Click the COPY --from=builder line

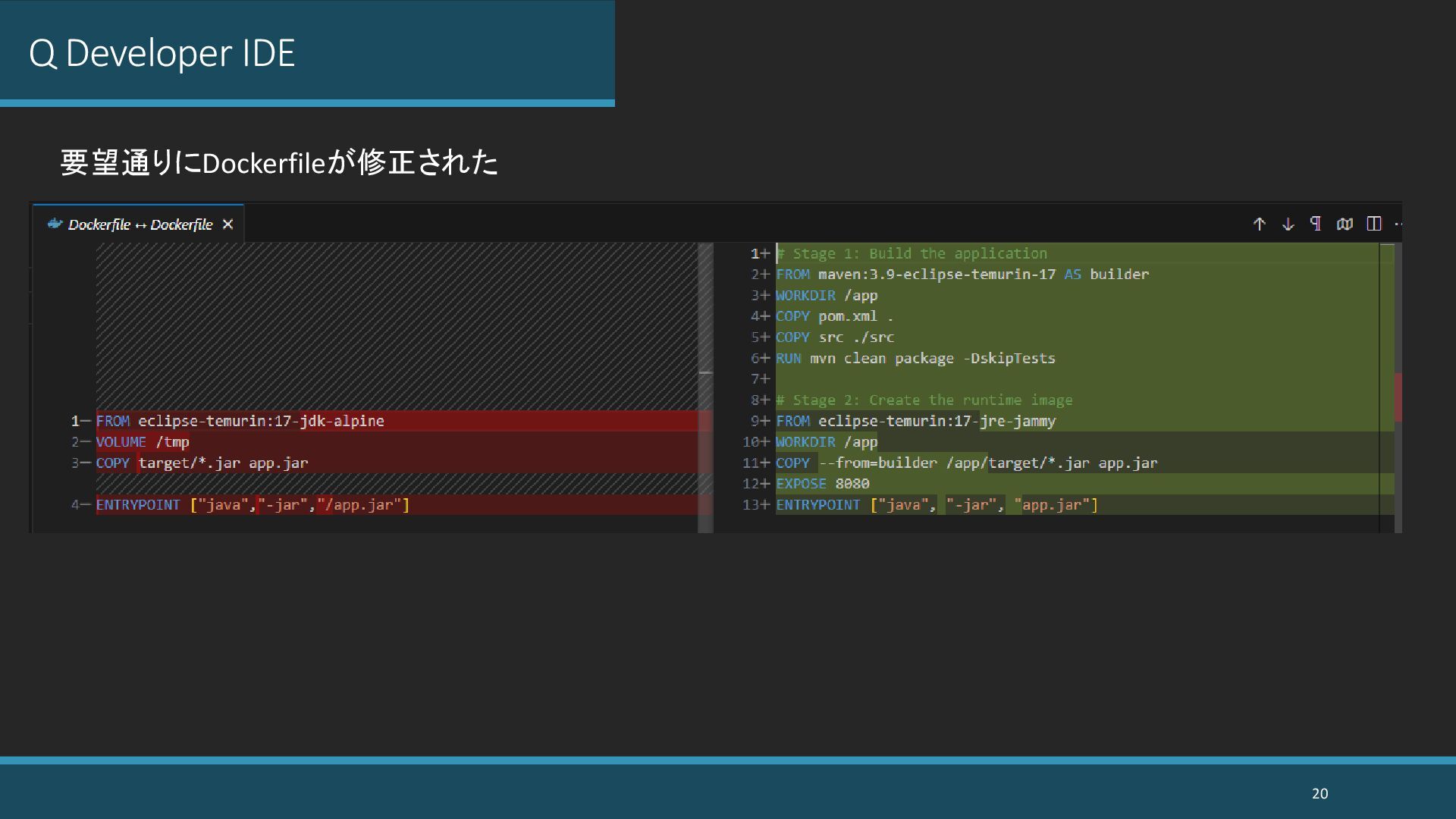[x=966, y=463]
